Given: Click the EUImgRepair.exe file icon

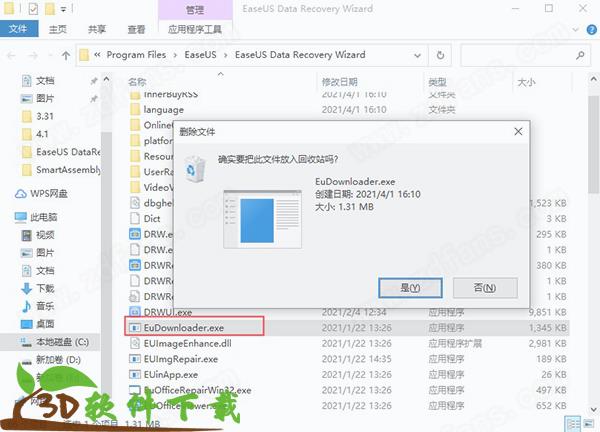Looking at the screenshot, I should click(135, 359).
